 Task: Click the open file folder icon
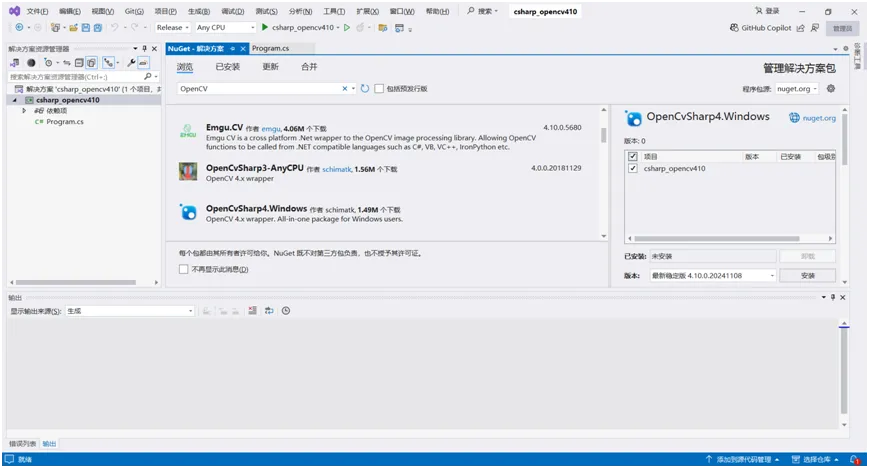coord(73,27)
